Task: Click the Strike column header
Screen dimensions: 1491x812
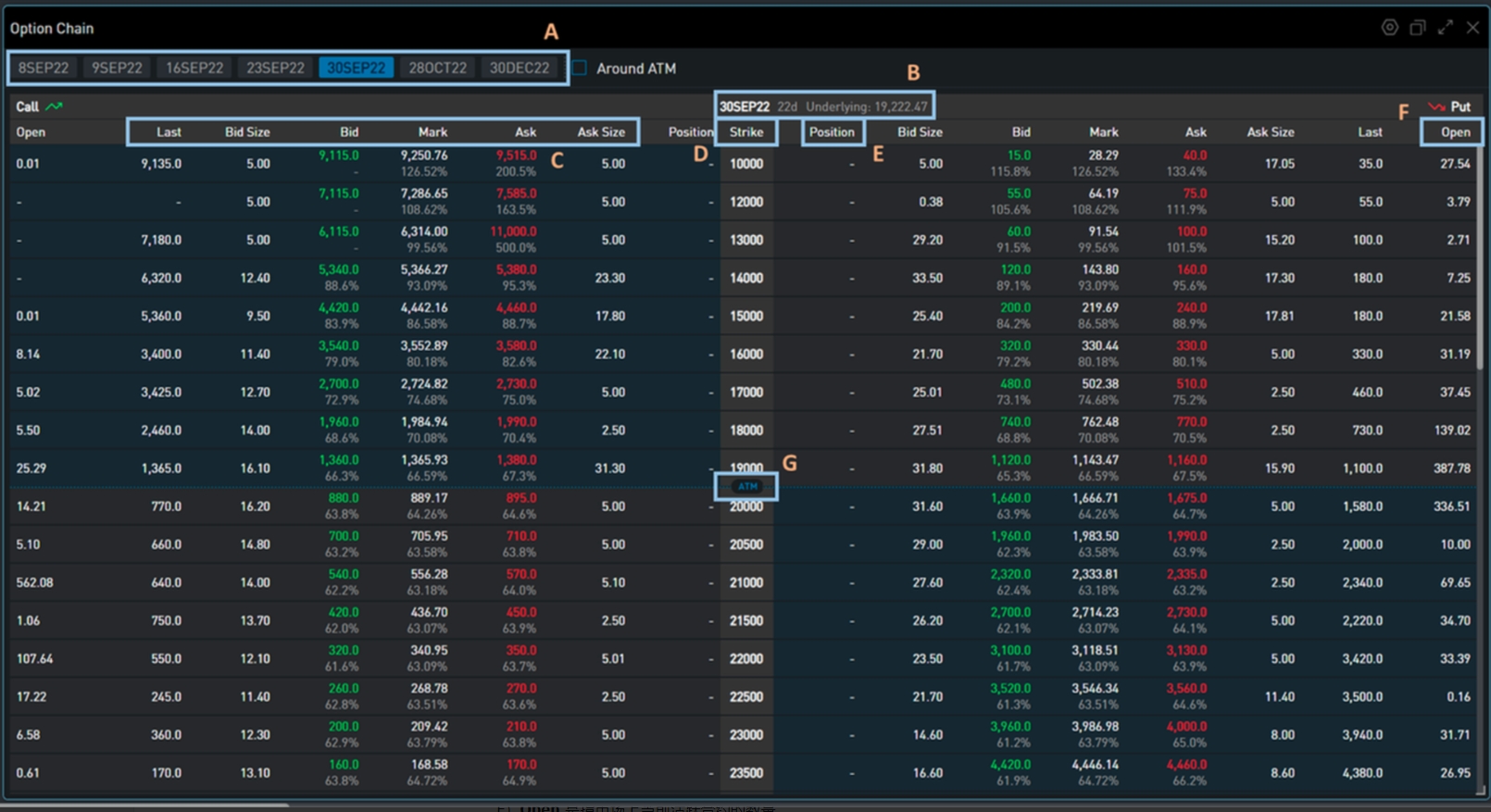Action: [x=746, y=132]
